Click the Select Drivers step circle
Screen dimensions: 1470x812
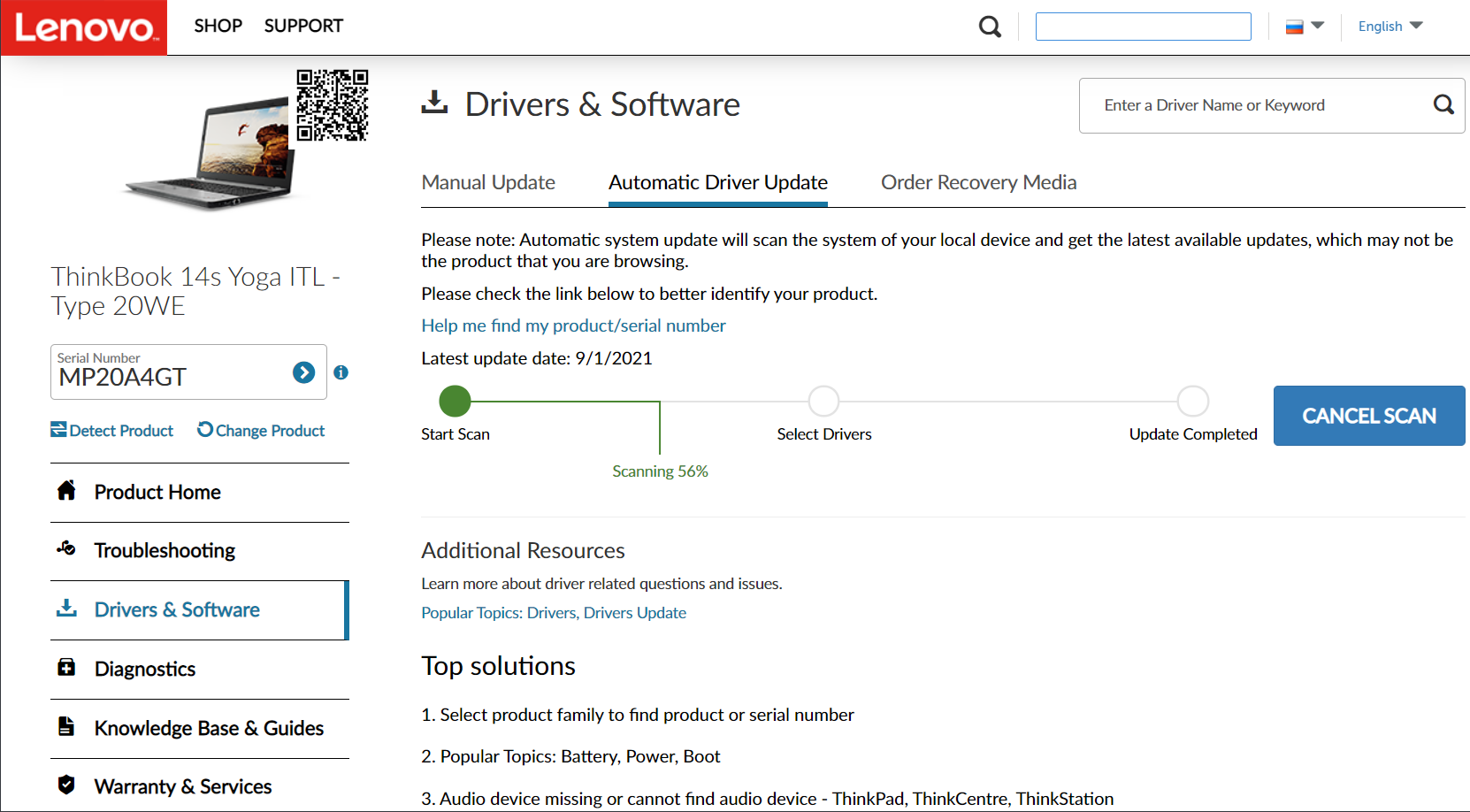823,401
